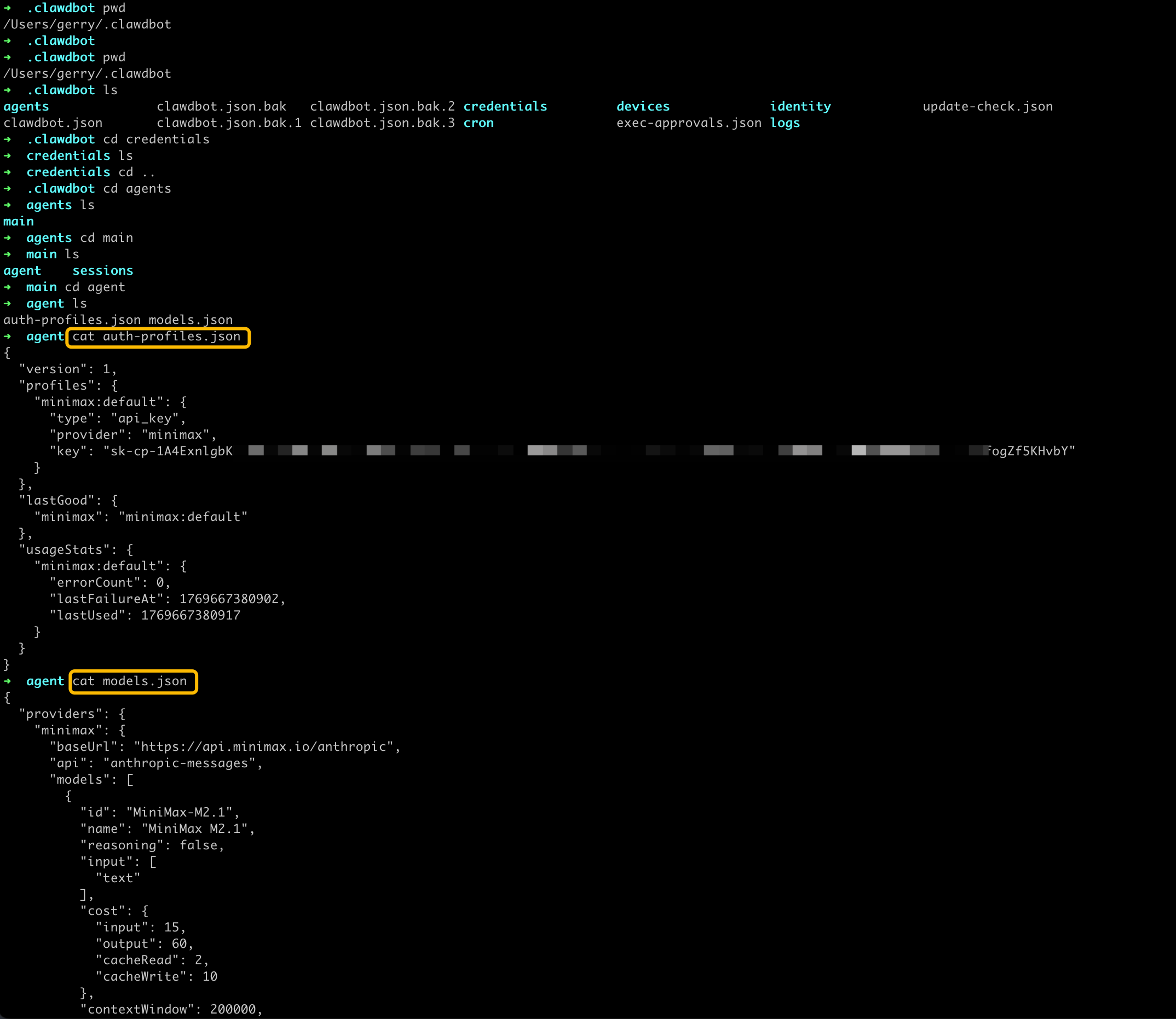Image resolution: width=1176 pixels, height=1019 pixels.
Task: Click the devices directory name
Action: click(643, 106)
